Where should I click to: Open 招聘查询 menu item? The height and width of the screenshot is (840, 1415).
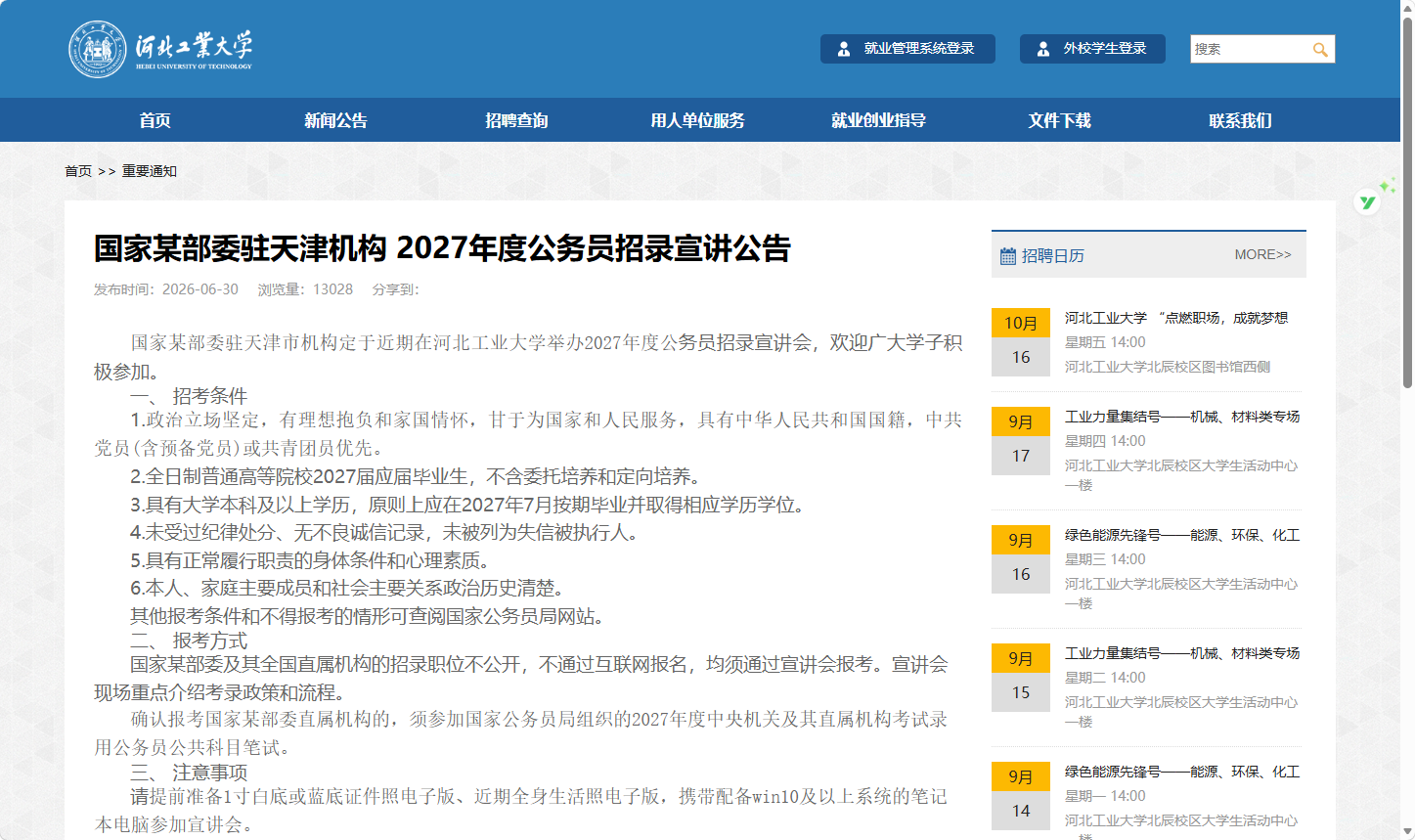tap(516, 120)
